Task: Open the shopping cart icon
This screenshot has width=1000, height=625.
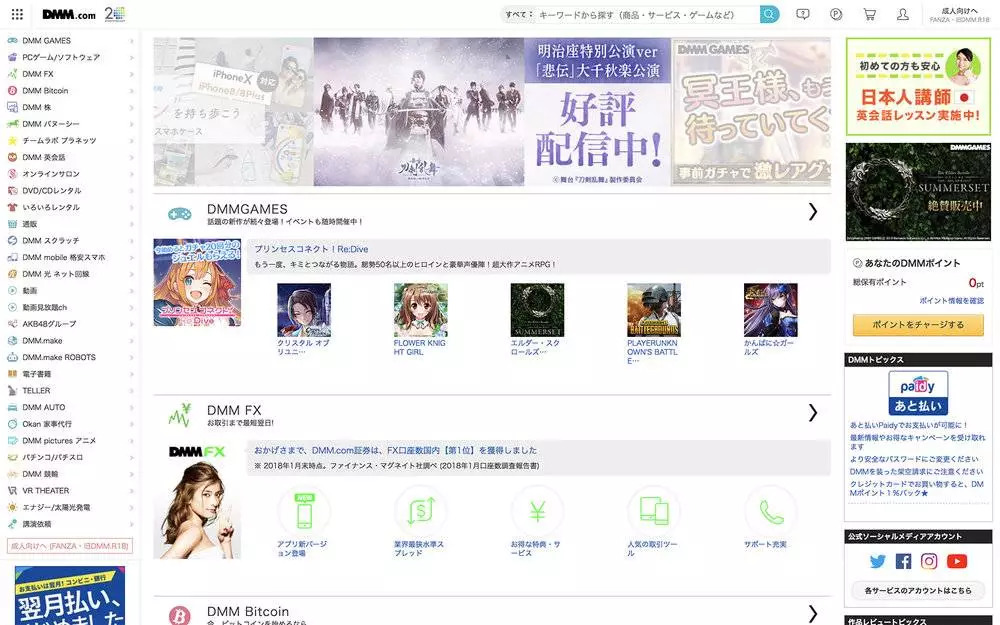Action: 869,14
